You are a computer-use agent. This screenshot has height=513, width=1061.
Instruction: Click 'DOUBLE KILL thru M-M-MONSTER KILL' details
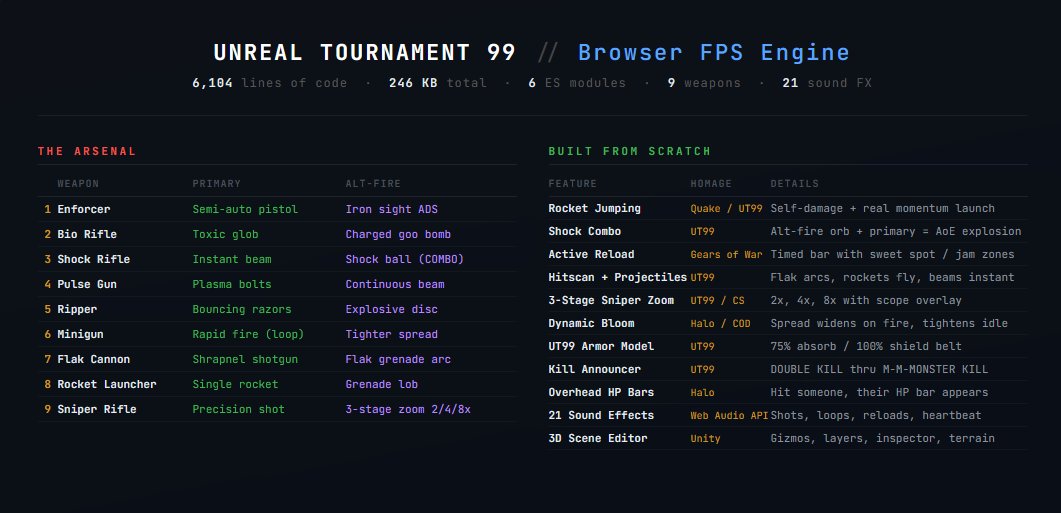tap(879, 370)
